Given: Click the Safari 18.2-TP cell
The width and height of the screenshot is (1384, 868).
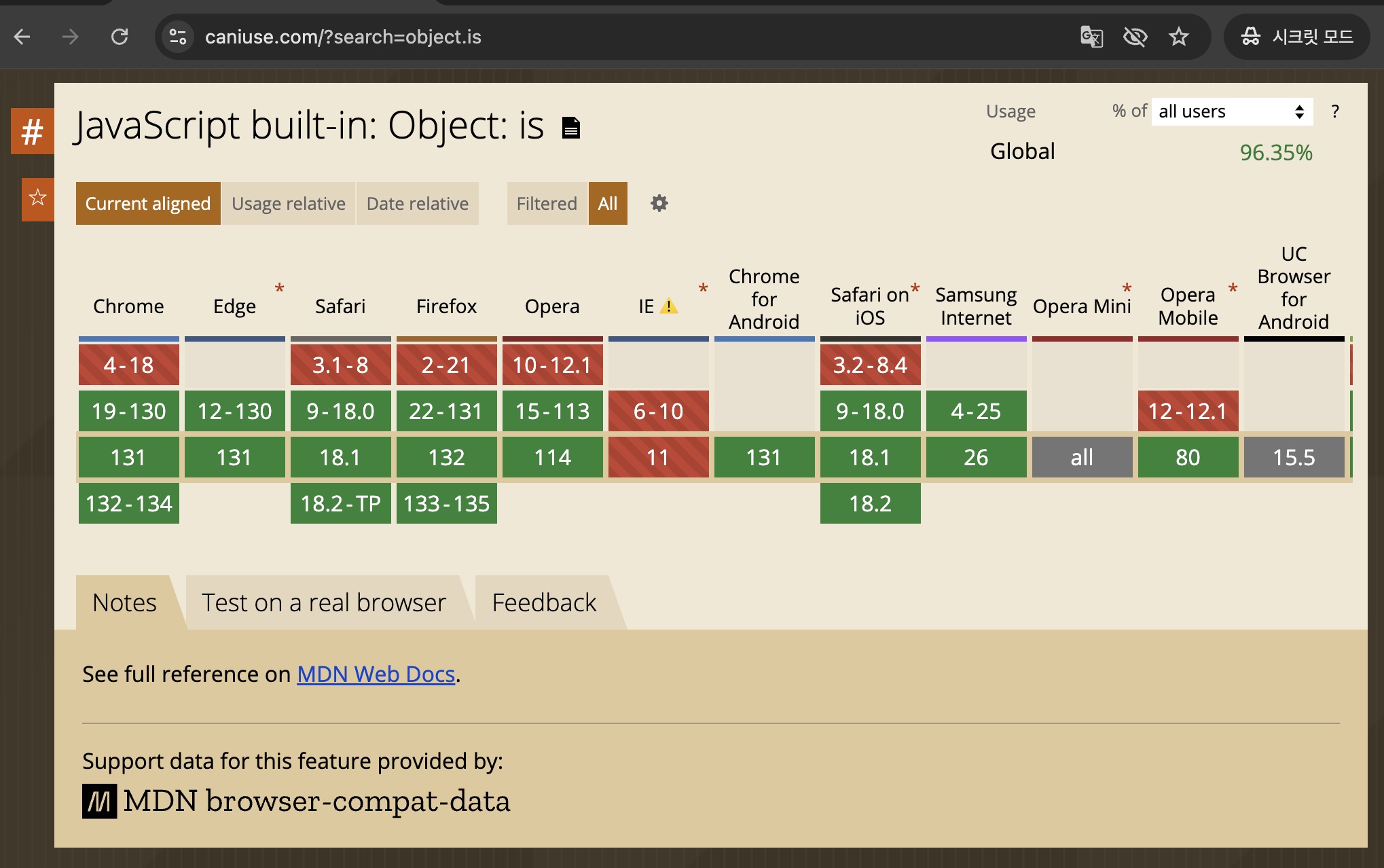Looking at the screenshot, I should (x=340, y=503).
